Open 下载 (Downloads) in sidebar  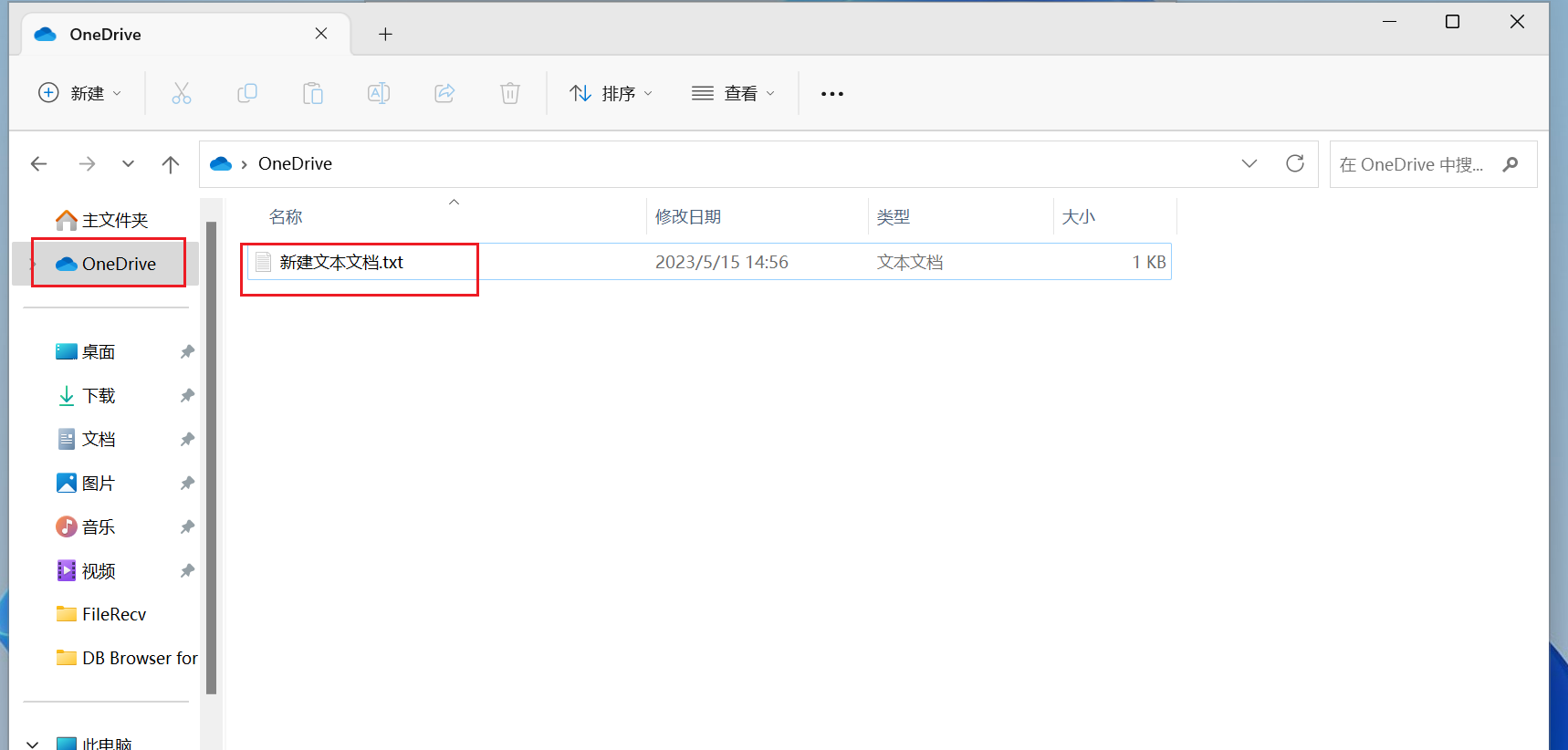99,396
